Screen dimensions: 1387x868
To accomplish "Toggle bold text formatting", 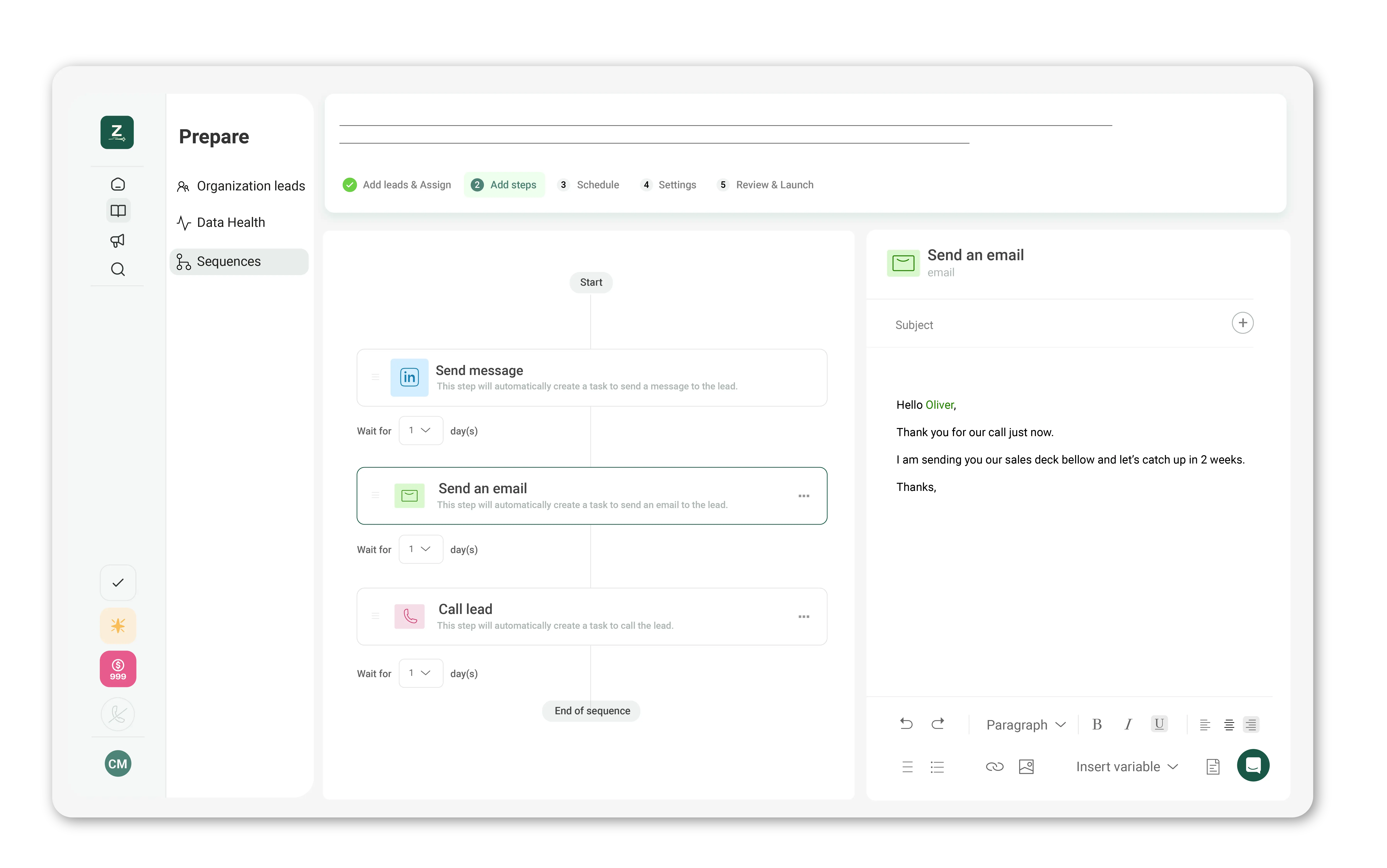I will pos(1096,724).
